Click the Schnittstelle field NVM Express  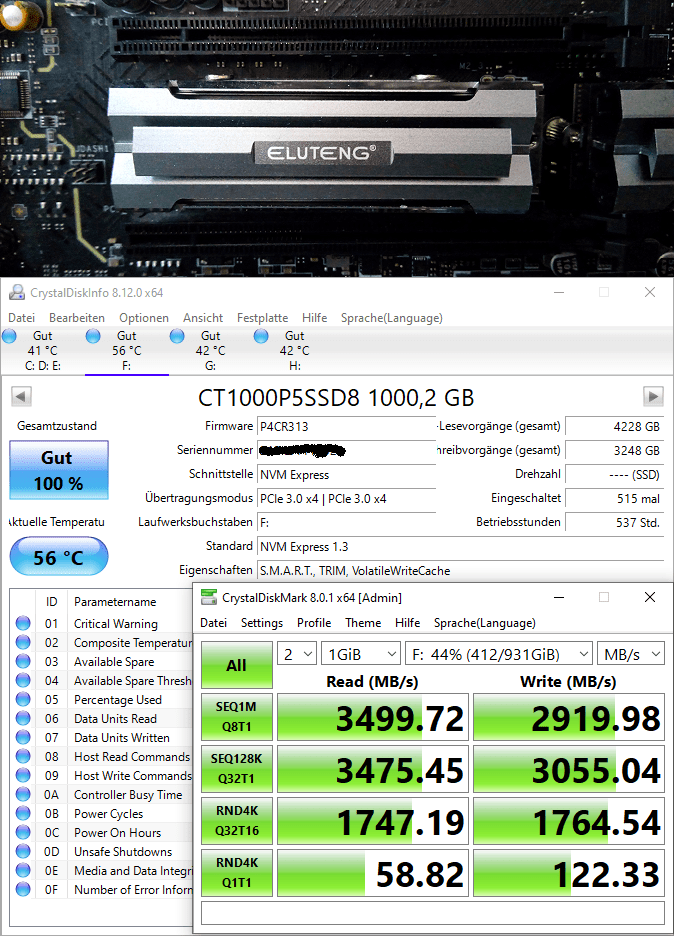pyautogui.click(x=346, y=475)
